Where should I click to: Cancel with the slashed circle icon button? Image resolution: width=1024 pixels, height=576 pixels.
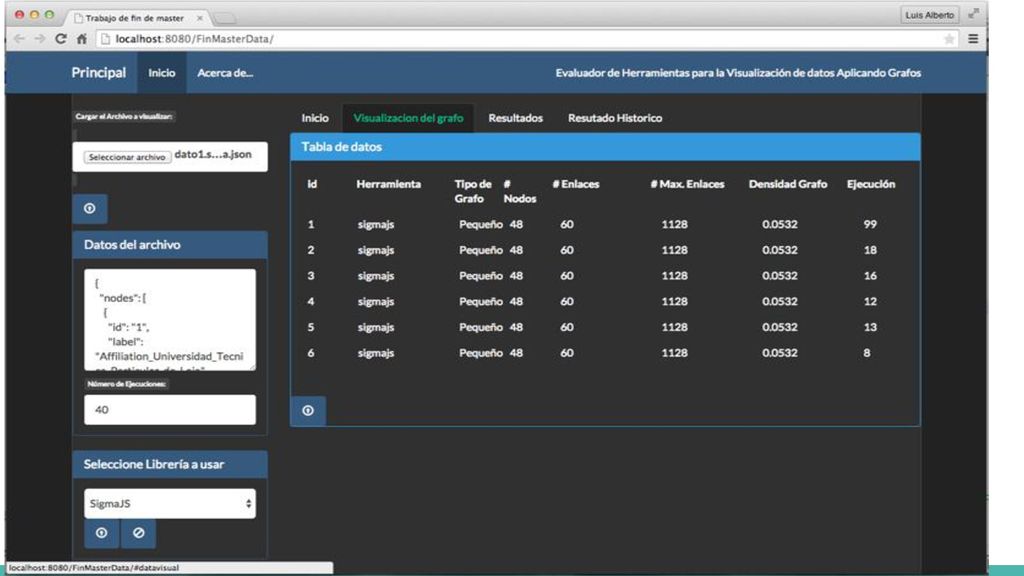pos(138,533)
